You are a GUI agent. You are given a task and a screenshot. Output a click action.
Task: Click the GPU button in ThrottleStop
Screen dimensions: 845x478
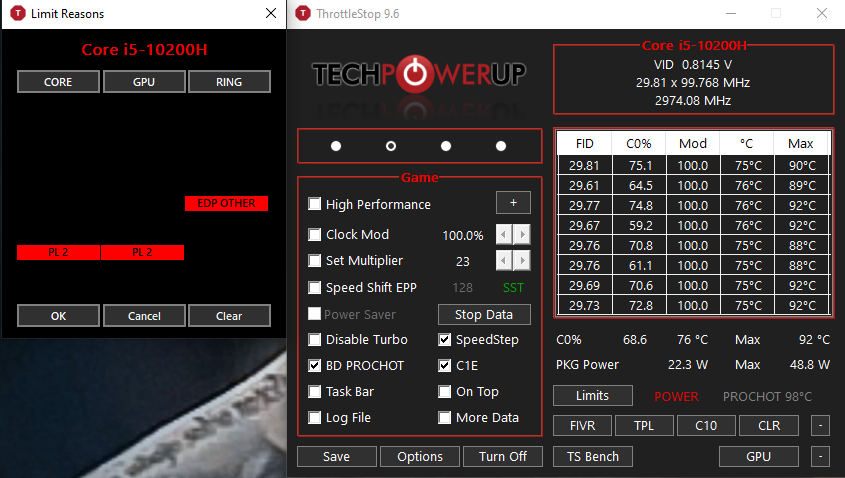point(758,457)
